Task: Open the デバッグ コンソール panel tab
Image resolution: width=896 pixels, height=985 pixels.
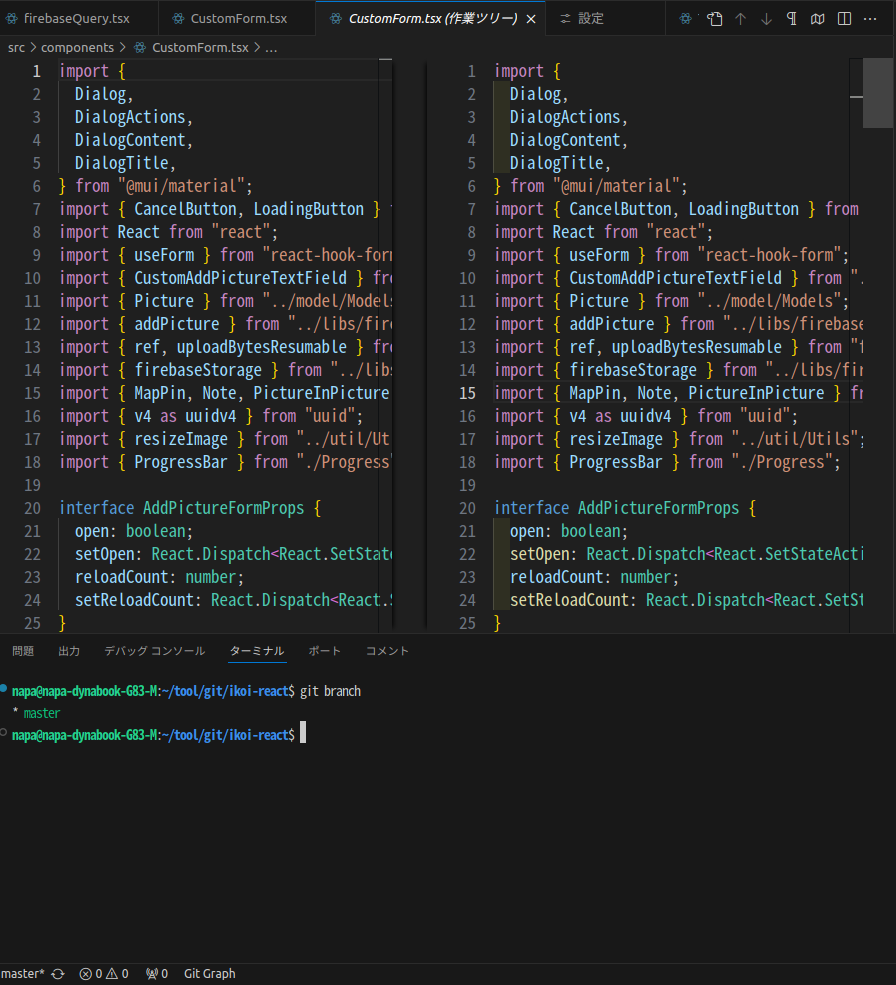Action: 155,651
